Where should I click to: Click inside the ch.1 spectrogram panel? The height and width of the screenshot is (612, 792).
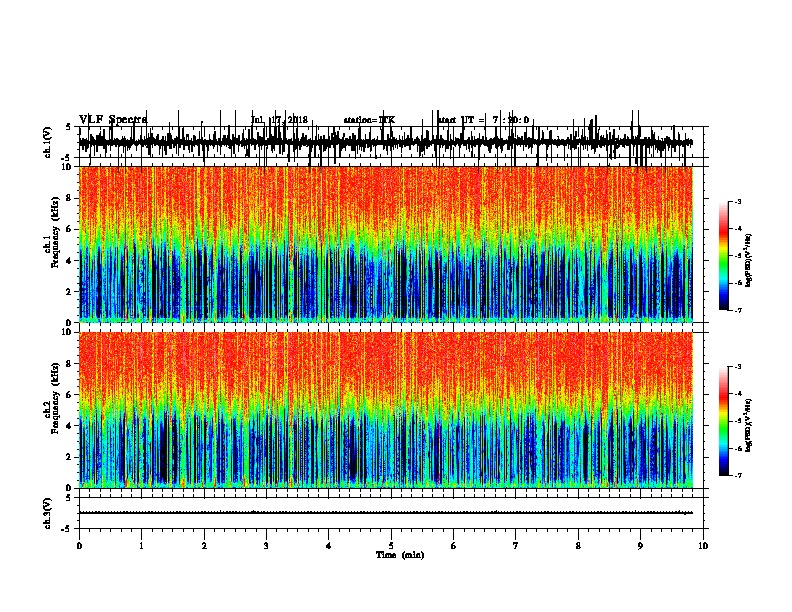pos(386,244)
